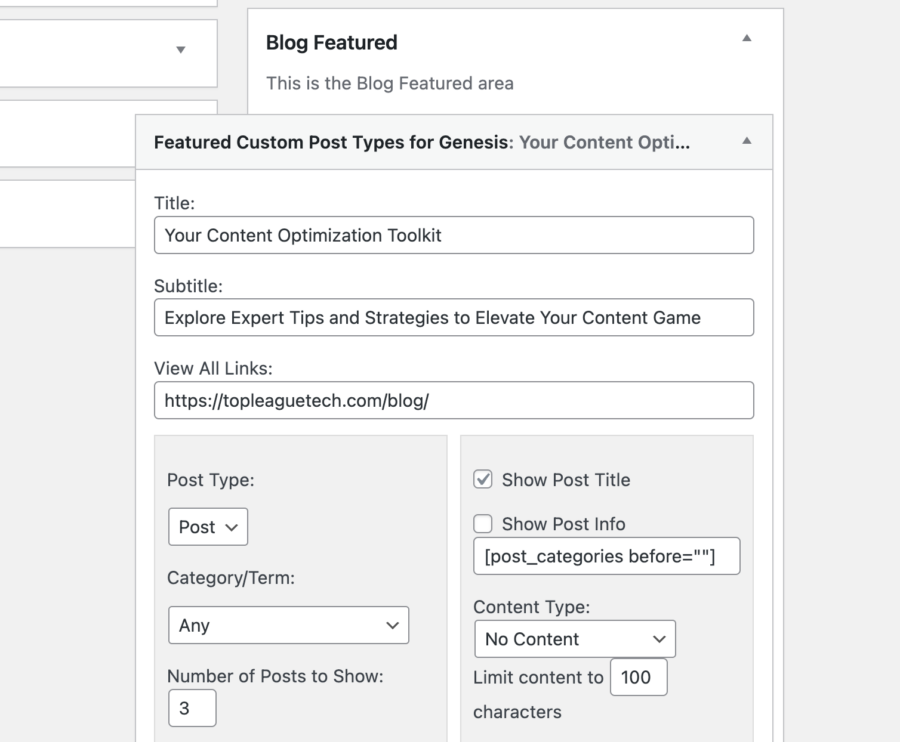Click the Featured Custom Post Types title bar

coord(420,142)
